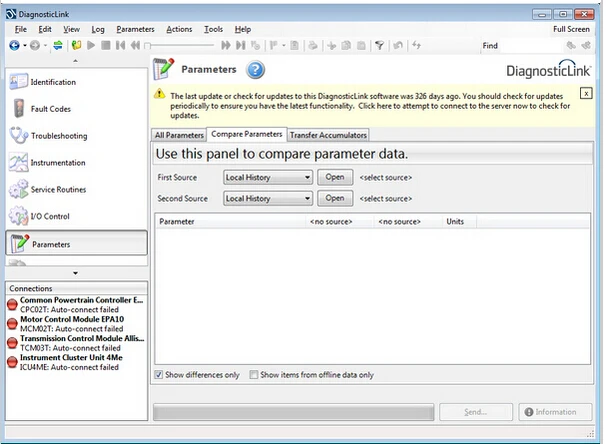Click the open log file folder icon
This screenshot has height=444, width=606.
pyautogui.click(x=77, y=46)
